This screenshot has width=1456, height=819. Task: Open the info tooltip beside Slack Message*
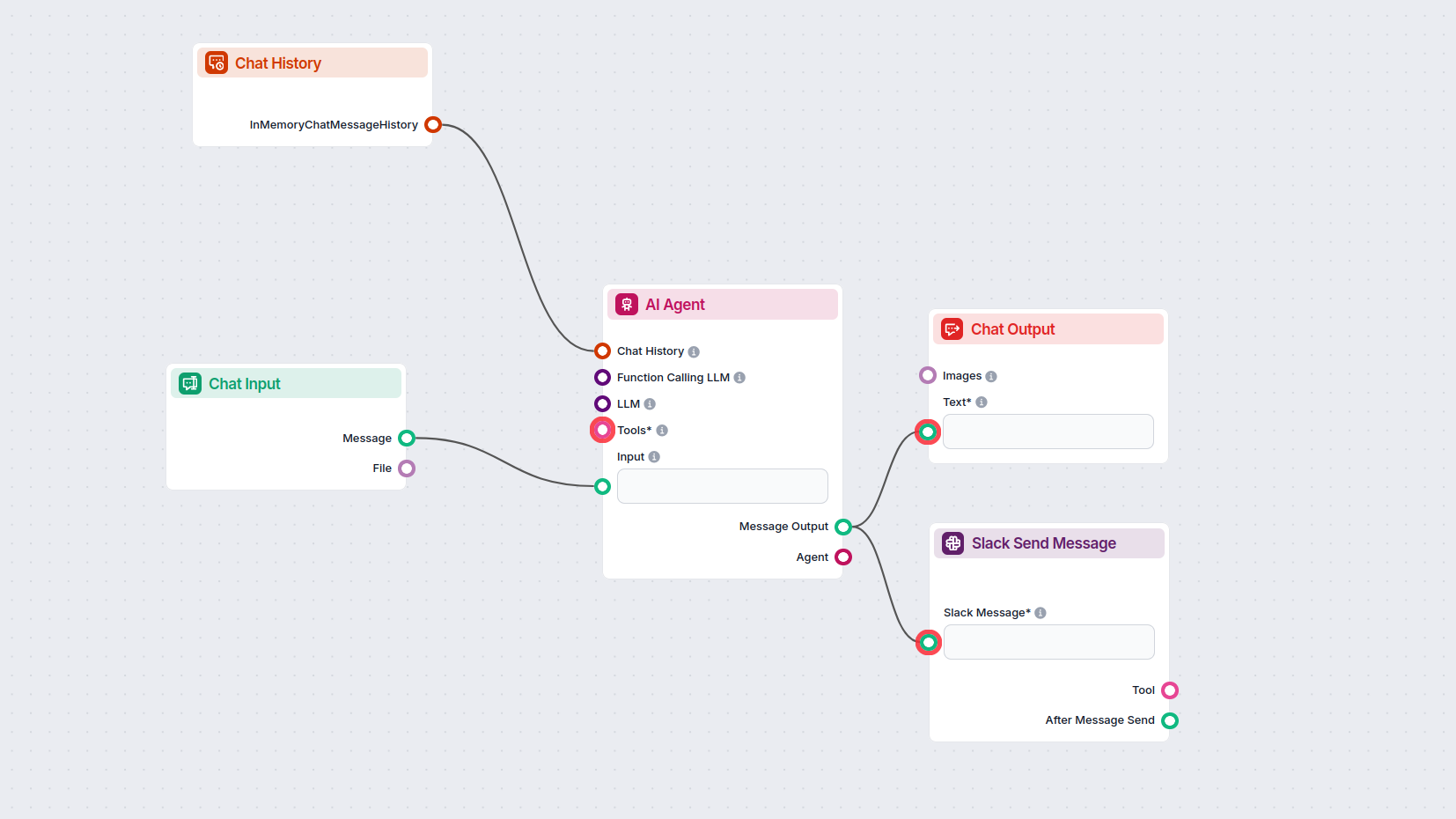tap(1041, 612)
